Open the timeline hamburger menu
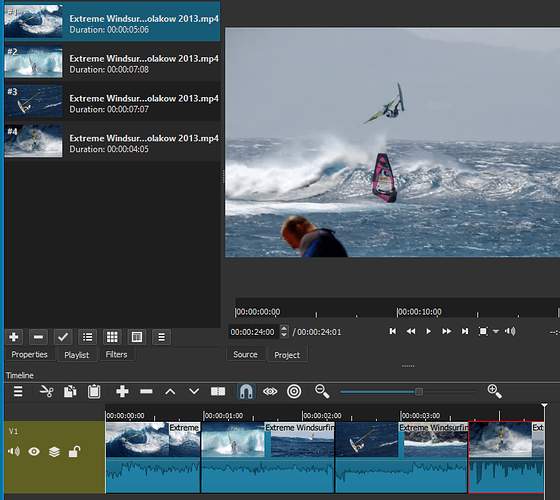 pos(18,391)
